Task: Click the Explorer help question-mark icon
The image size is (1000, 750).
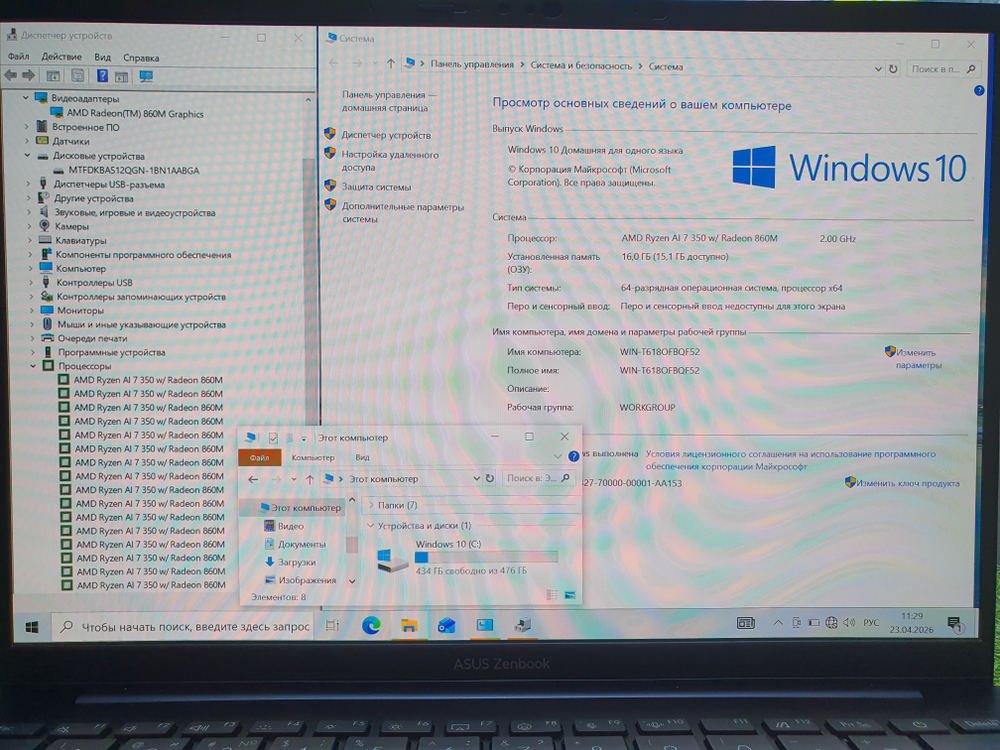Action: [573, 456]
